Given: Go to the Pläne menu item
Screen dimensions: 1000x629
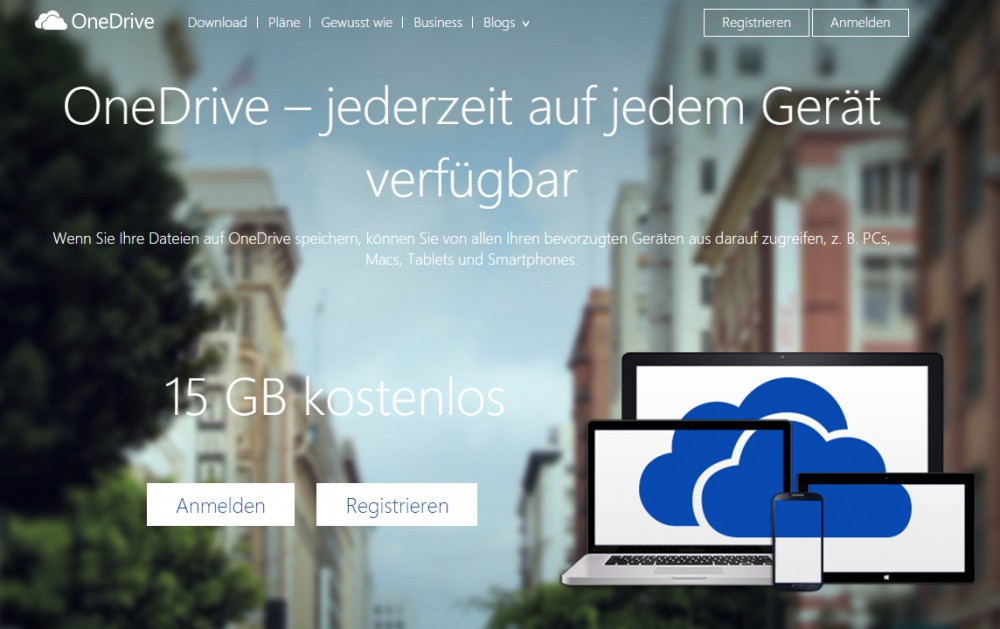Looking at the screenshot, I should click(284, 22).
